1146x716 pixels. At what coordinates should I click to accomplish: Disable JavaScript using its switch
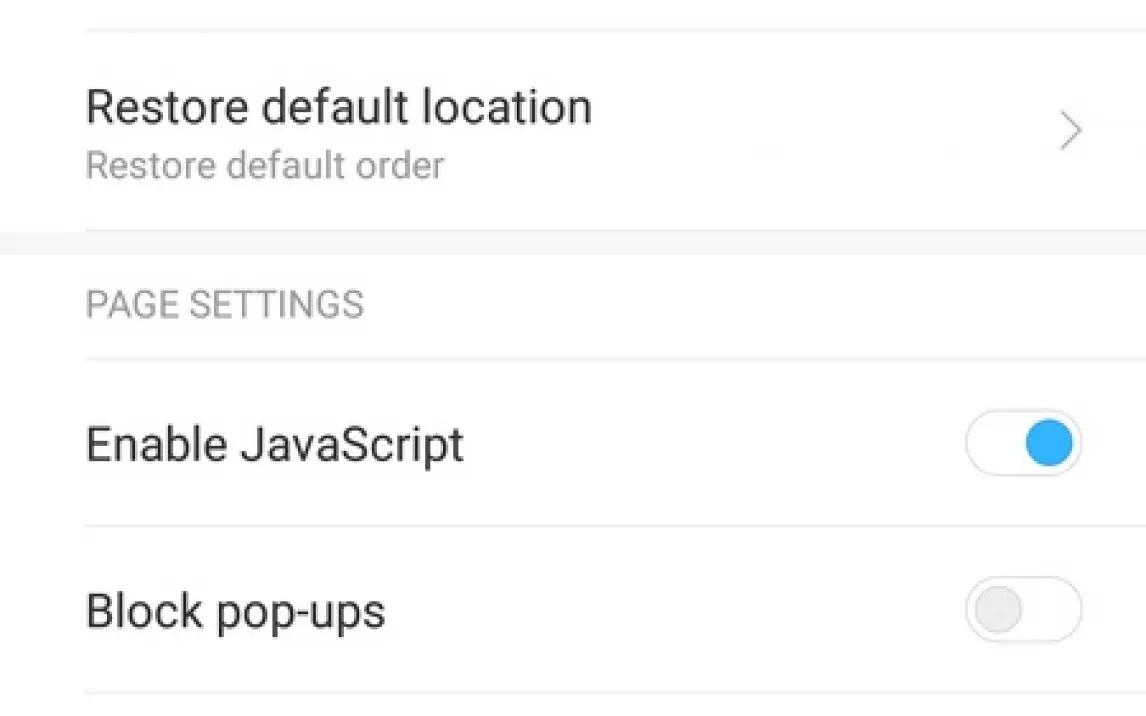pyautogui.click(x=1023, y=444)
